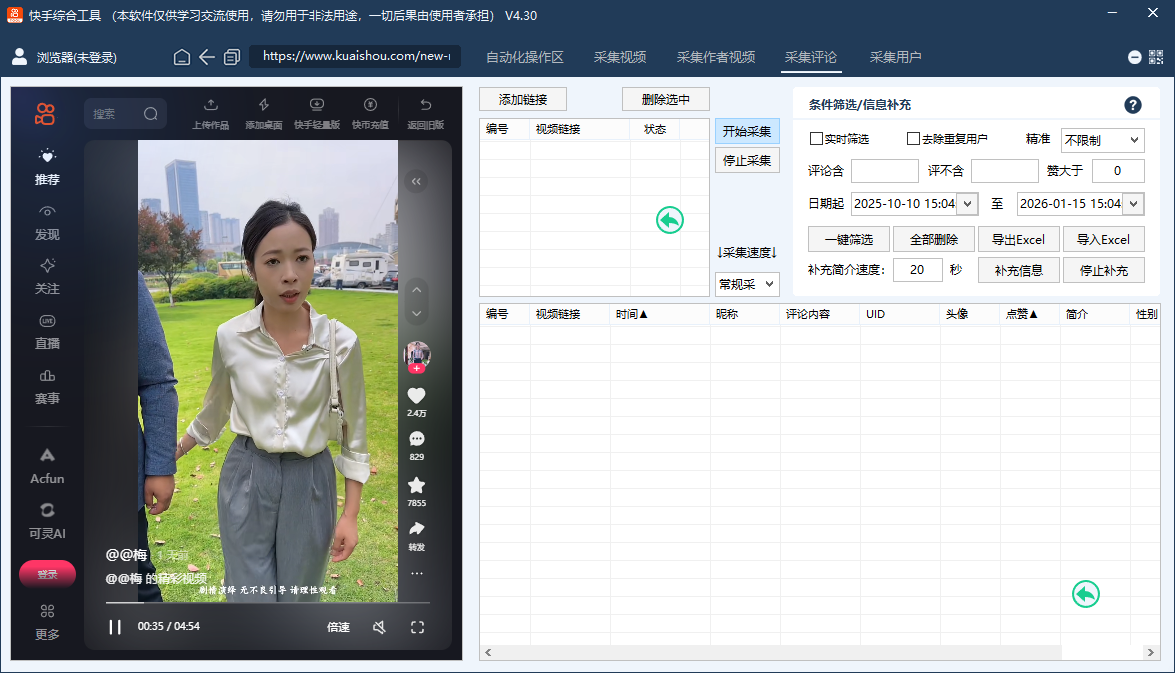This screenshot has width=1175, height=673.
Task: Click the help question mark icon
Action: point(1132,104)
